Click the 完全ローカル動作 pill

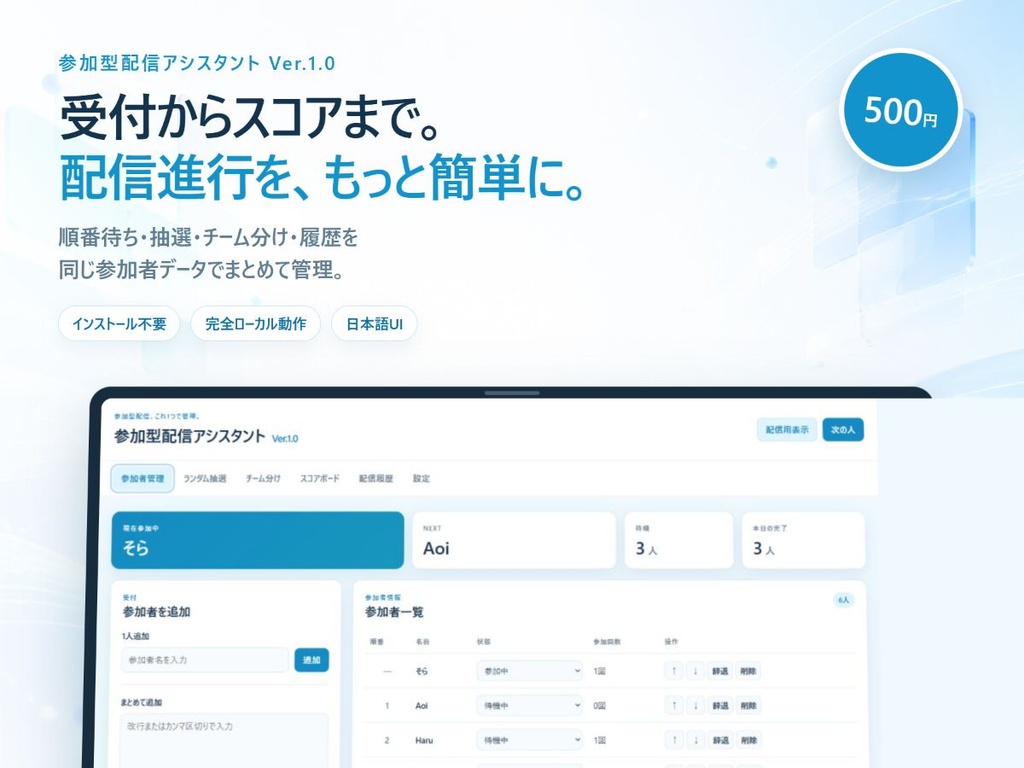point(255,323)
